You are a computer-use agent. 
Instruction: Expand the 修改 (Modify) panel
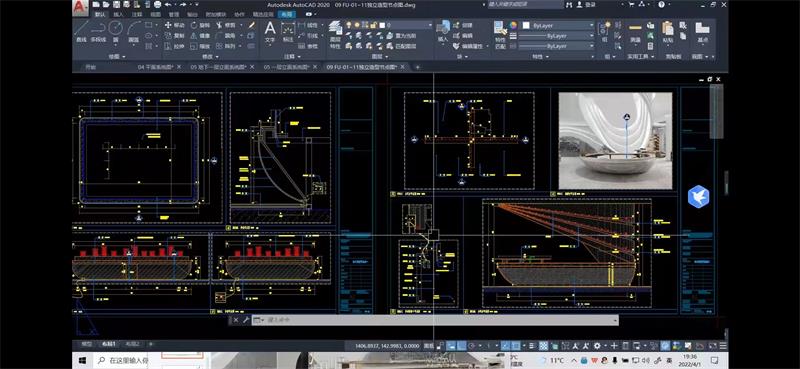(210, 57)
